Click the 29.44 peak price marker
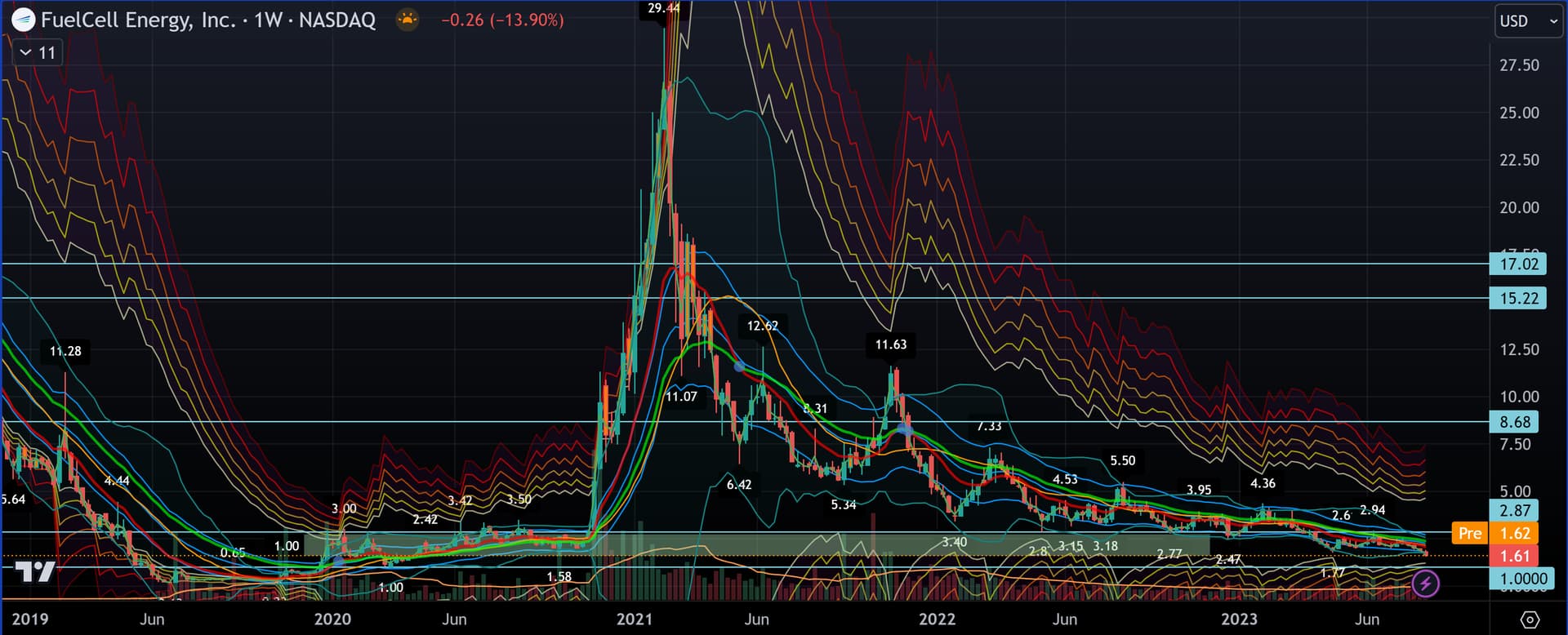This screenshot has width=1568, height=635. coord(663,8)
